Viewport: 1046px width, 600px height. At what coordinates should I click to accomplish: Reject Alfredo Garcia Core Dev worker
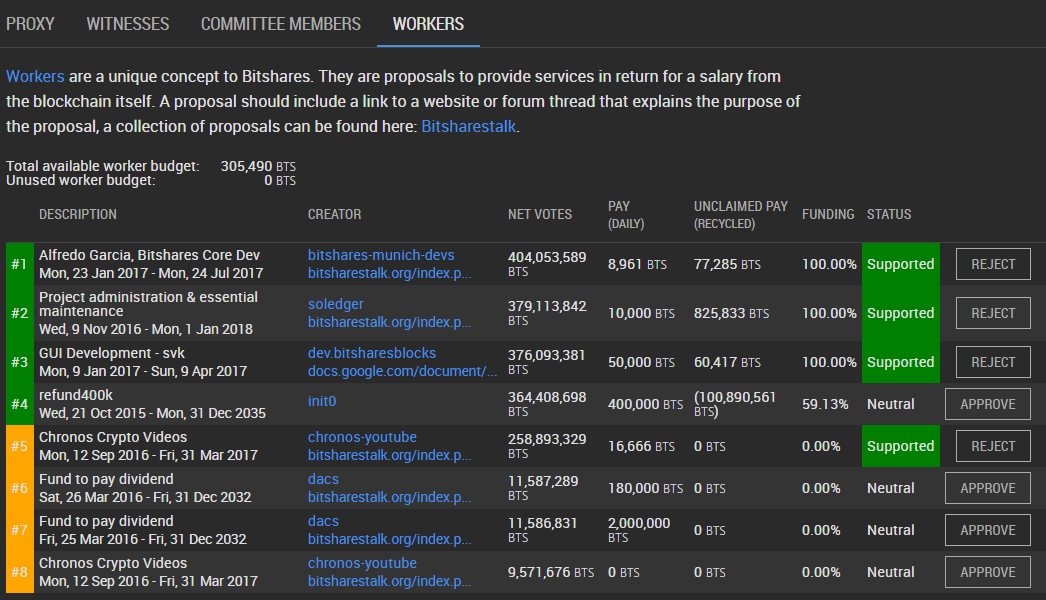(993, 264)
